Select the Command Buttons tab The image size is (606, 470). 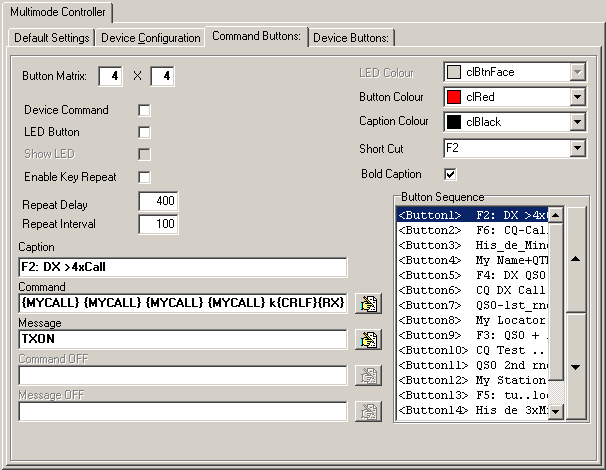(x=256, y=36)
